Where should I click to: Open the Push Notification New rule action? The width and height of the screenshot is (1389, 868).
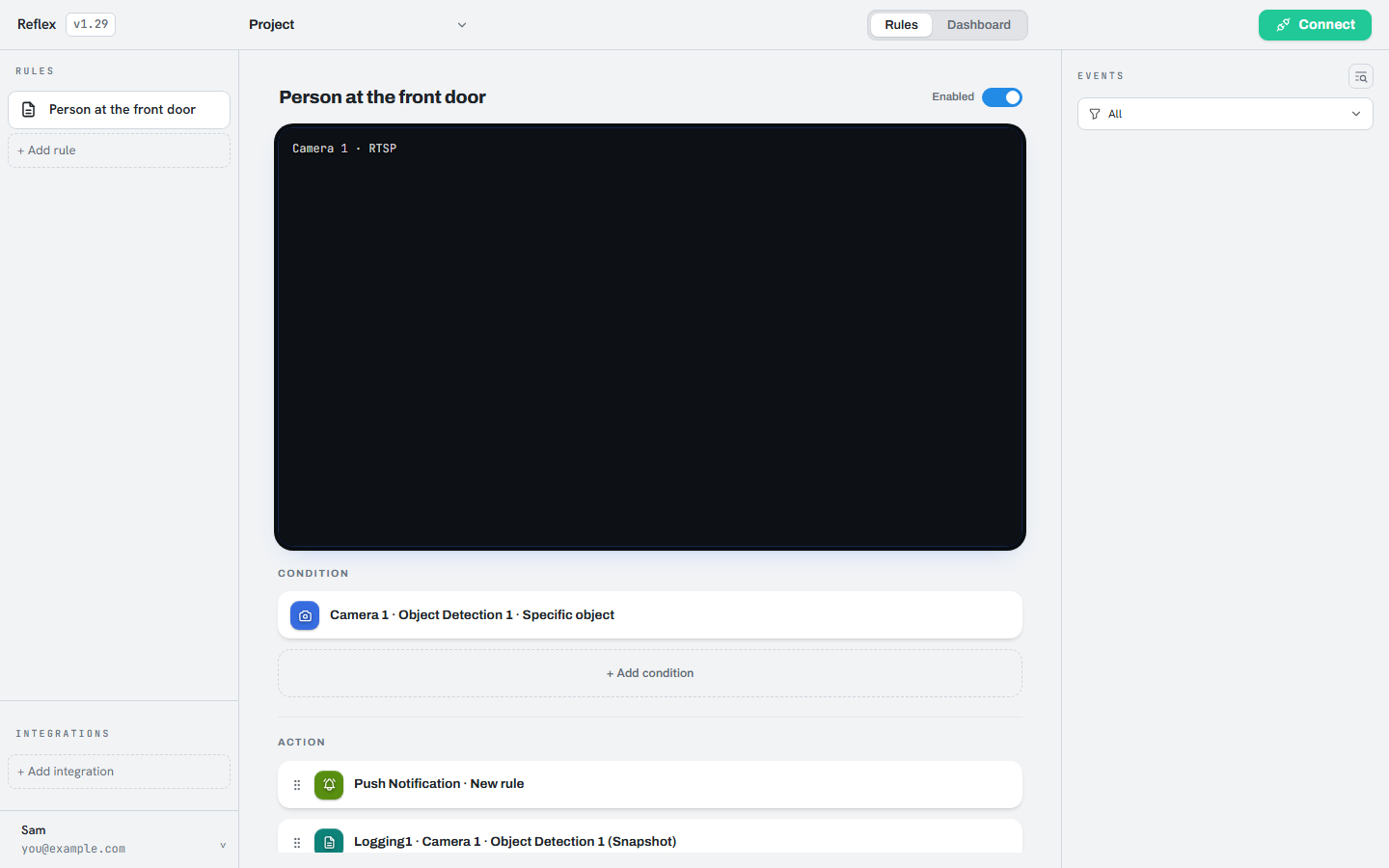(x=650, y=785)
